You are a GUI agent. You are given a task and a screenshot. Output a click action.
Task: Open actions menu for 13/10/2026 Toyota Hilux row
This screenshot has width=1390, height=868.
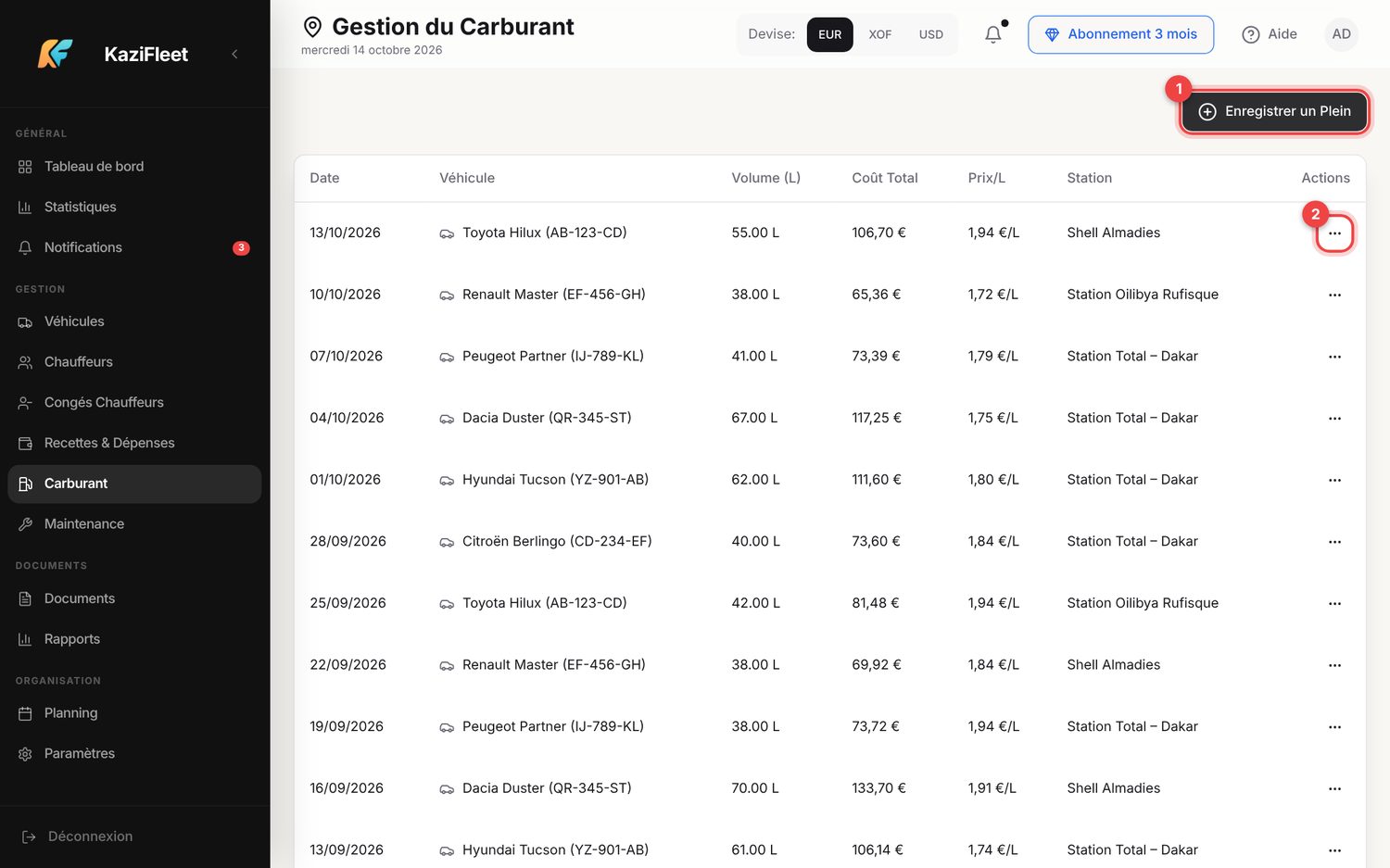[x=1334, y=233]
